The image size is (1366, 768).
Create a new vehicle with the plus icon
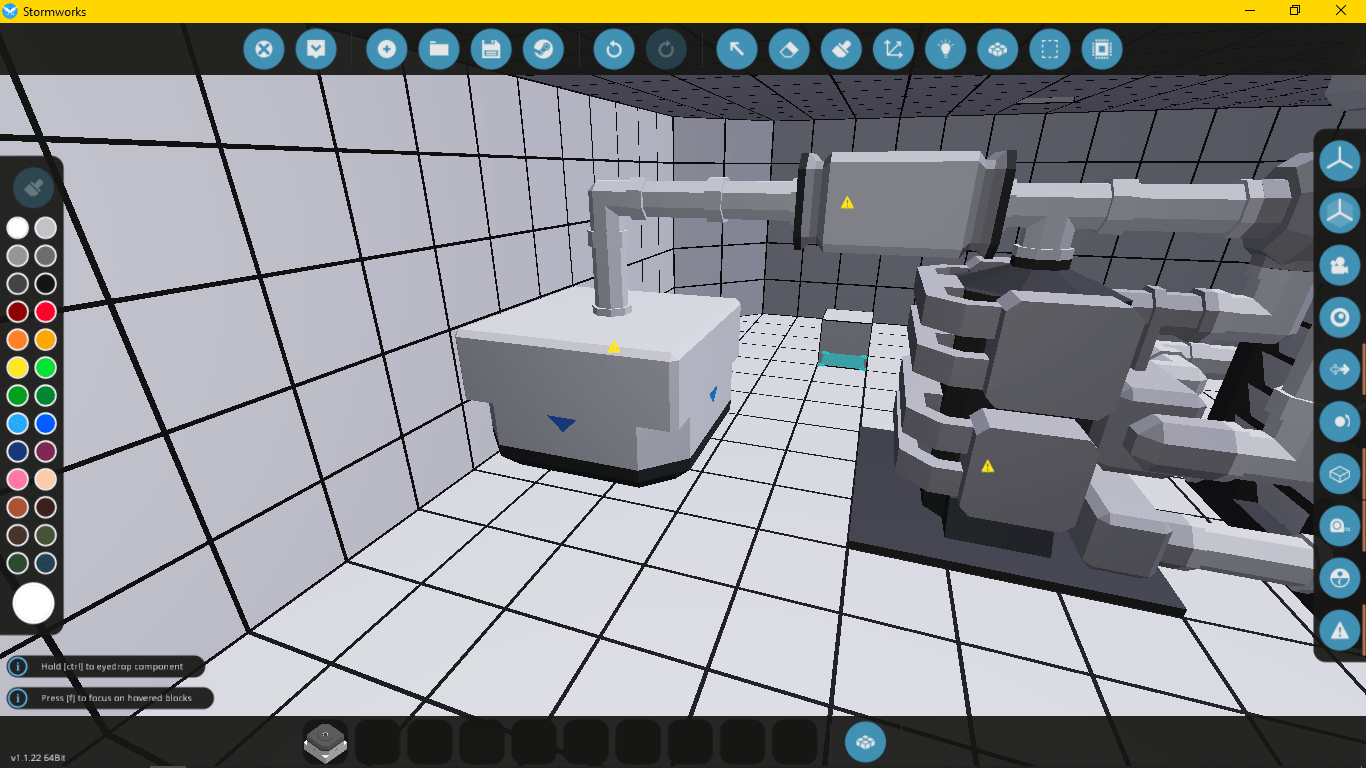tap(387, 49)
